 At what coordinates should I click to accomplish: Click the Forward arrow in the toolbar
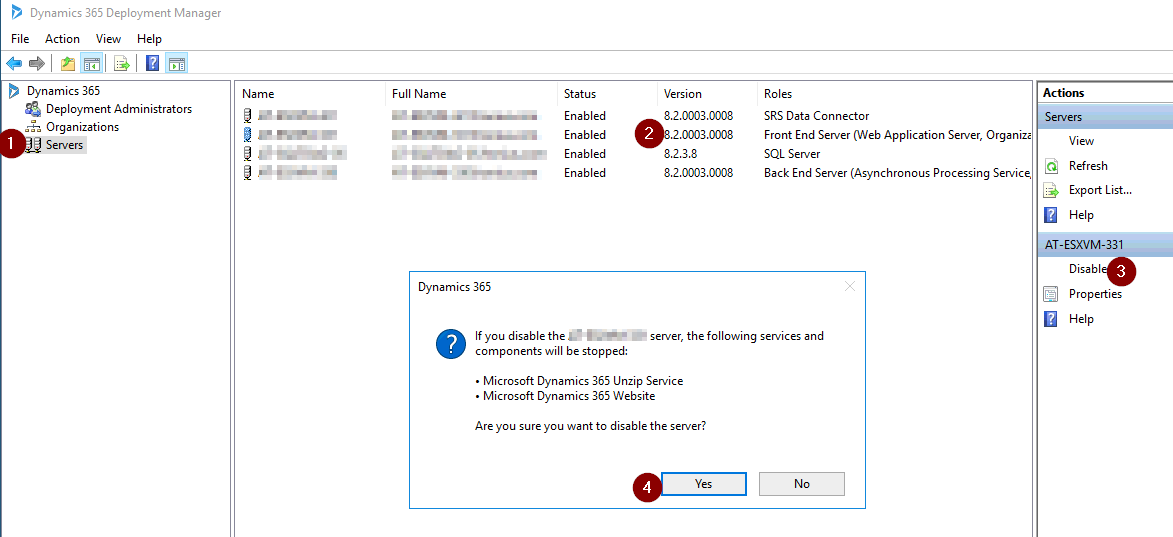[37, 64]
